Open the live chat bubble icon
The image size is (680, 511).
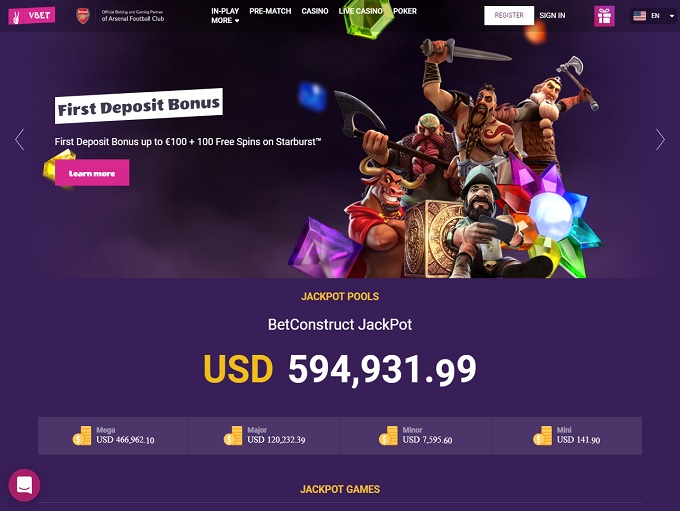(x=24, y=485)
